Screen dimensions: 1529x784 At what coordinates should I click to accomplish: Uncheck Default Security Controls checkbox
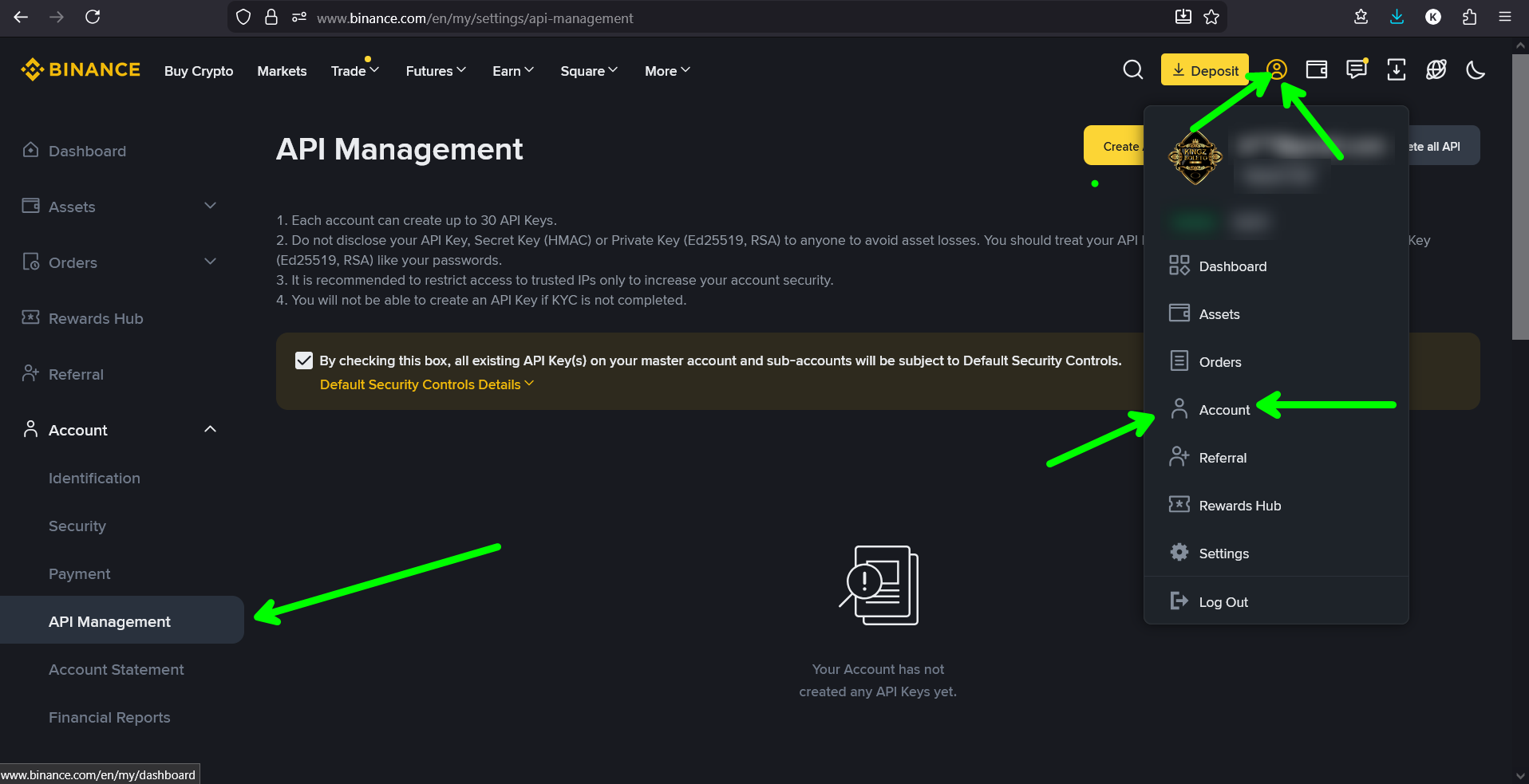point(303,360)
